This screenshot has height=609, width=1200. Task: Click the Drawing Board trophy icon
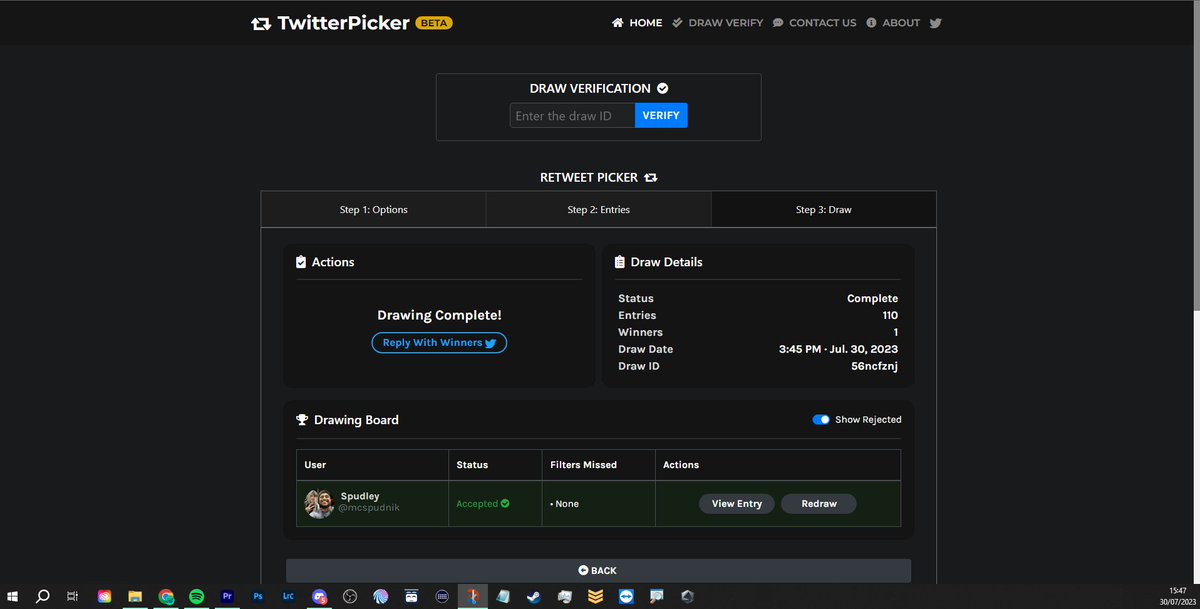[x=302, y=420]
